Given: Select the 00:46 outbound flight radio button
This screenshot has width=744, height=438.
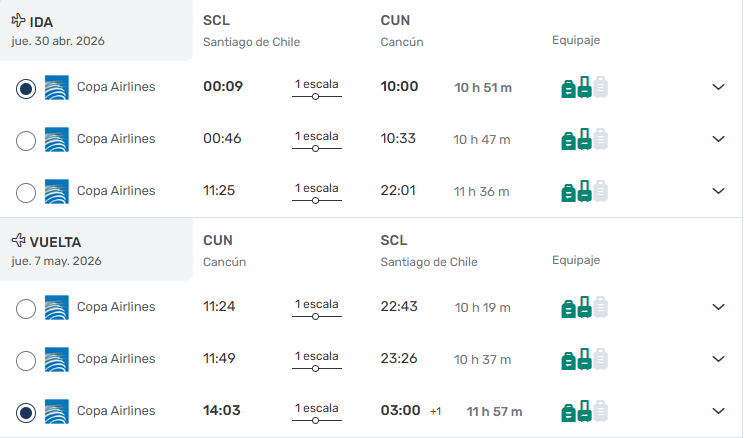Looking at the screenshot, I should pyautogui.click(x=27, y=141).
